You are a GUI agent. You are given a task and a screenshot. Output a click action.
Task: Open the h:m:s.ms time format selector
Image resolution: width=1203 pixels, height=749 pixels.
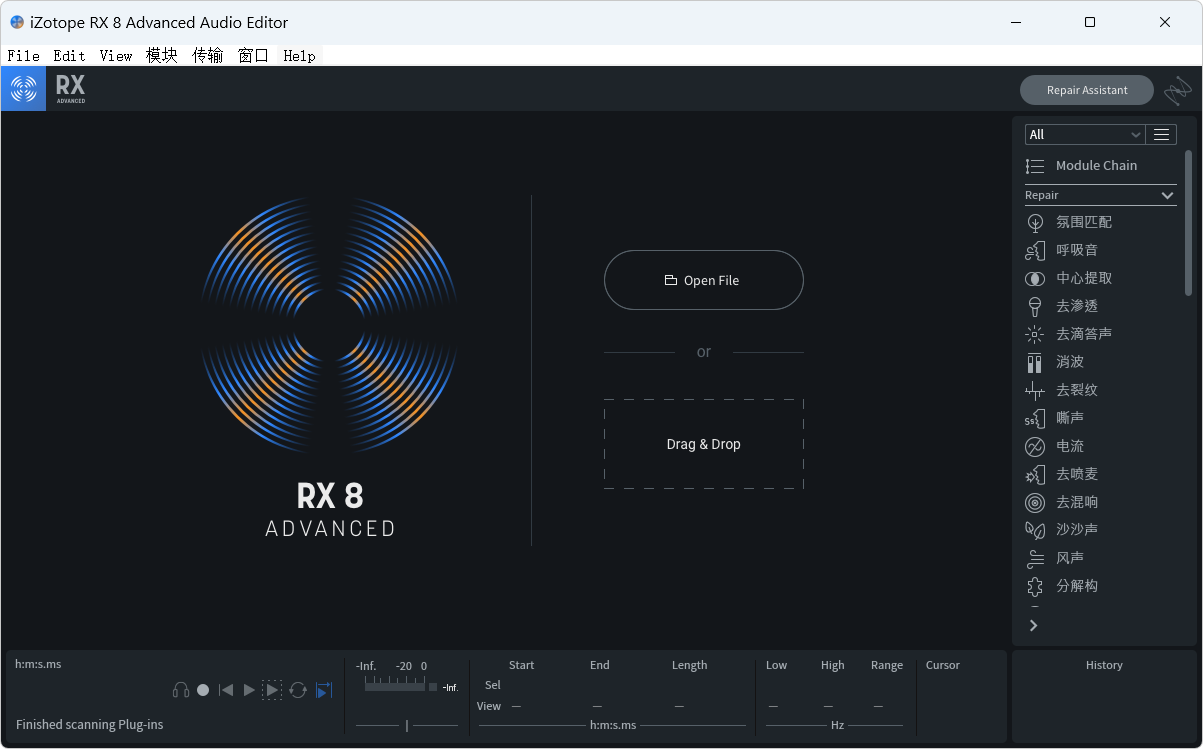tap(38, 664)
